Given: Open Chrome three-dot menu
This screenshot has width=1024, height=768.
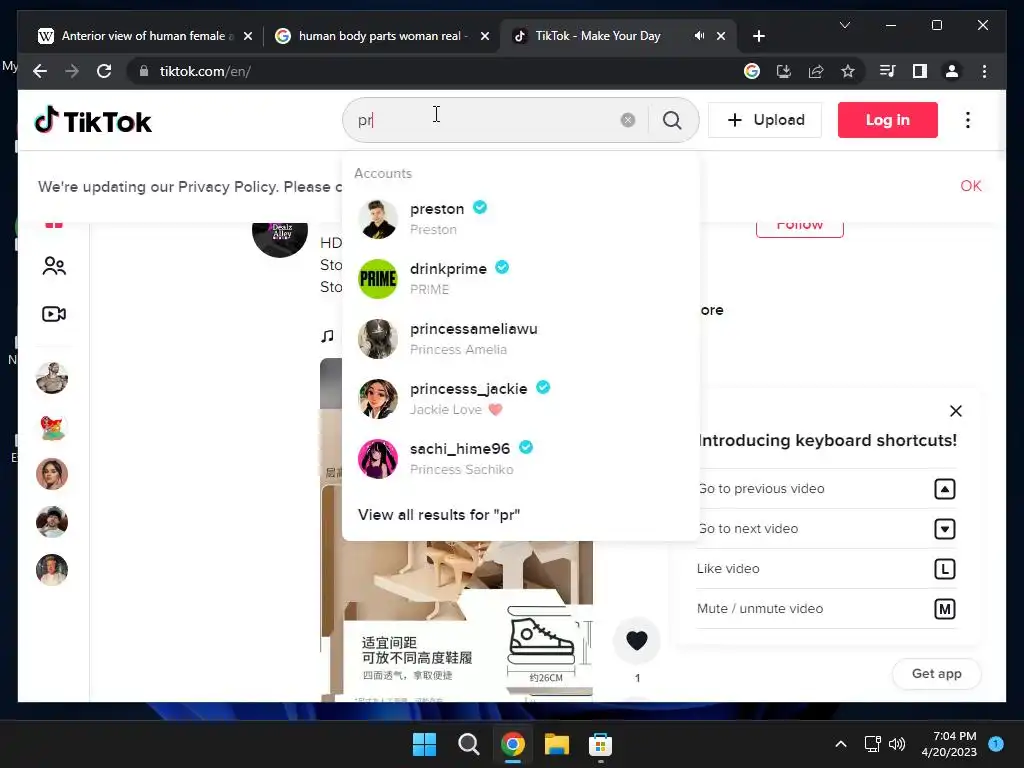Looking at the screenshot, I should 984,71.
